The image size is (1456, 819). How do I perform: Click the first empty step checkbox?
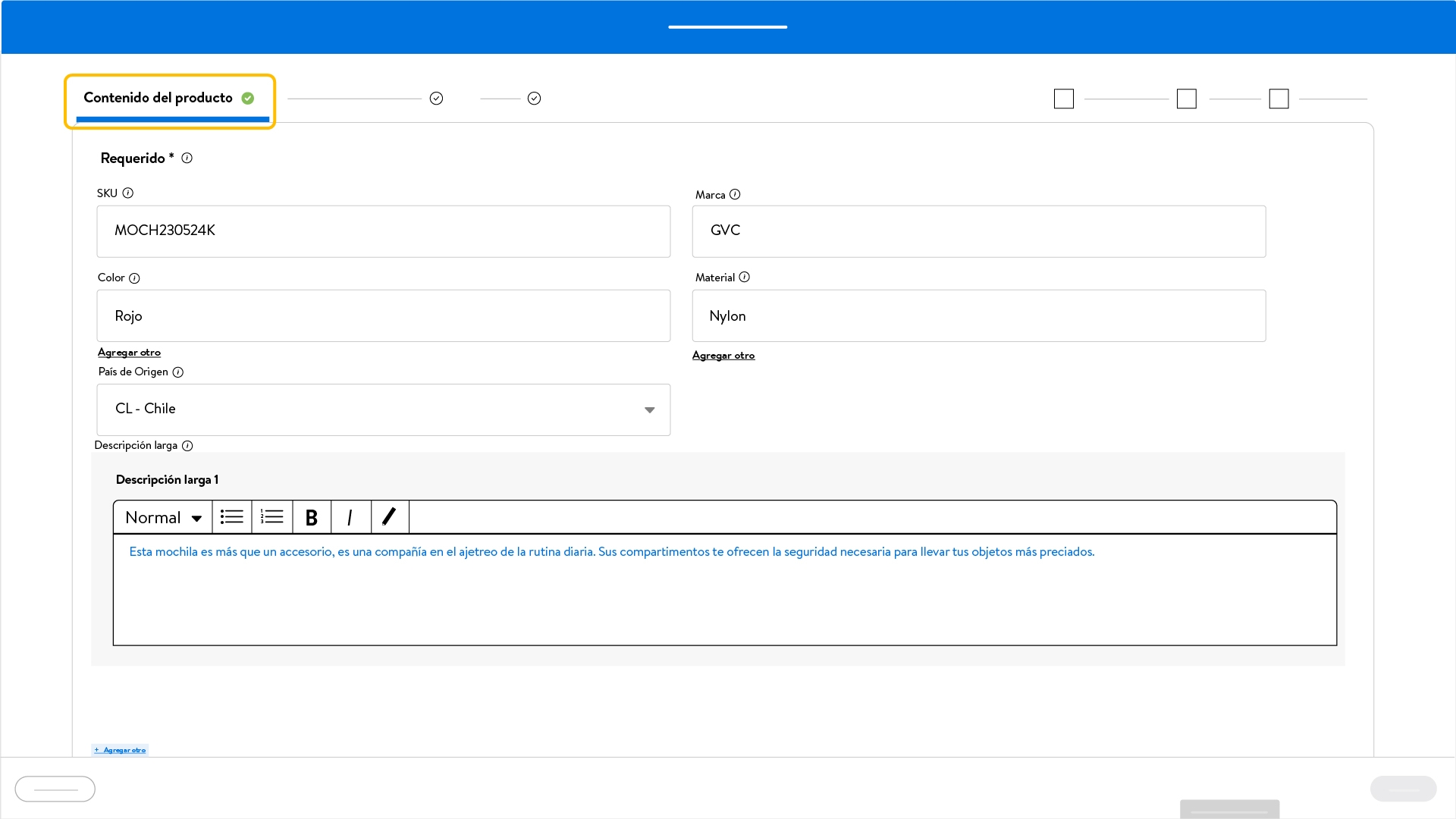pyautogui.click(x=1063, y=99)
